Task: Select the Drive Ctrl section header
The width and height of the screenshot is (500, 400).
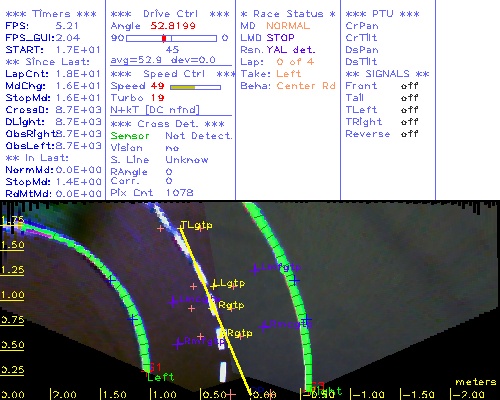Action: 170,14
